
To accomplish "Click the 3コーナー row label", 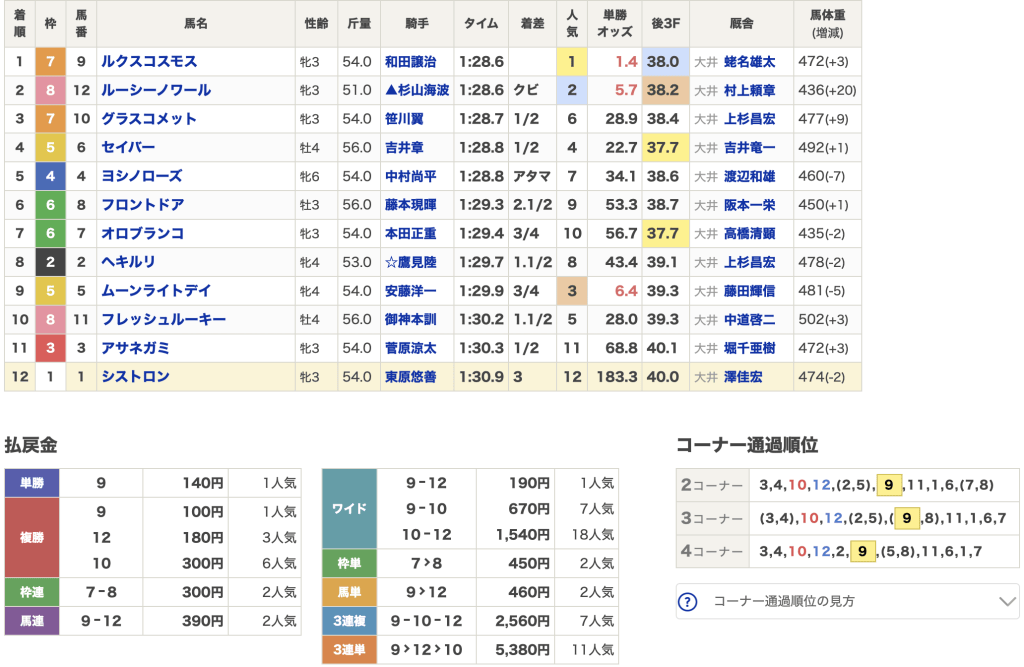I will coord(712,519).
